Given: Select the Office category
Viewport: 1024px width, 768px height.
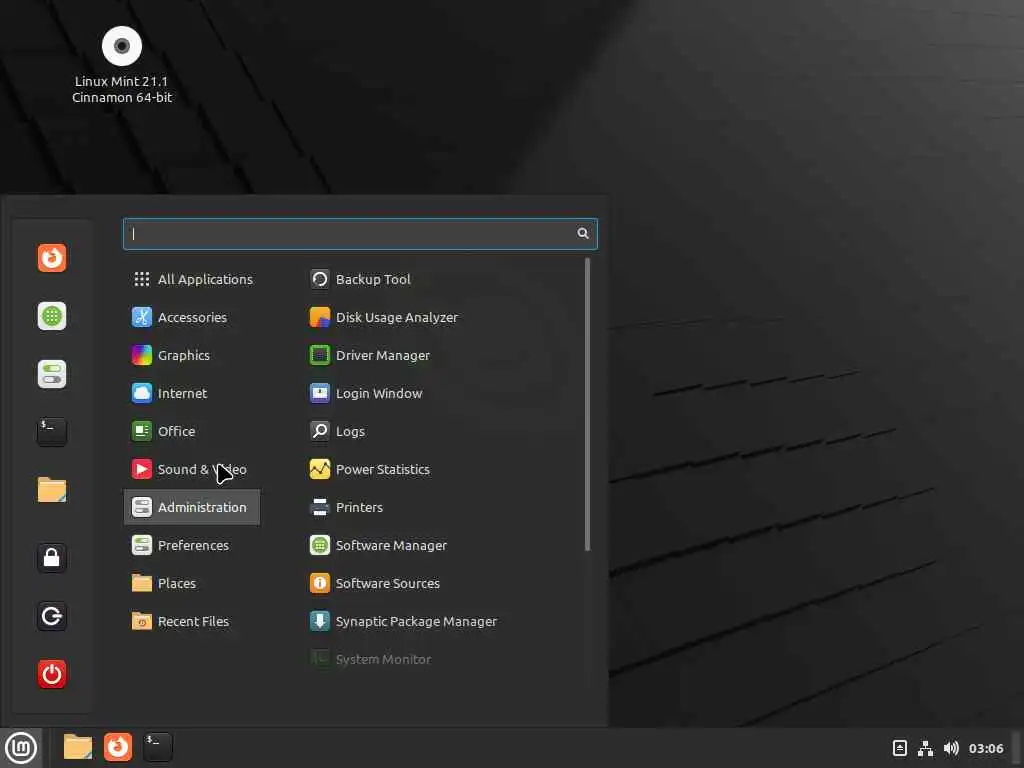Looking at the screenshot, I should tap(192, 431).
